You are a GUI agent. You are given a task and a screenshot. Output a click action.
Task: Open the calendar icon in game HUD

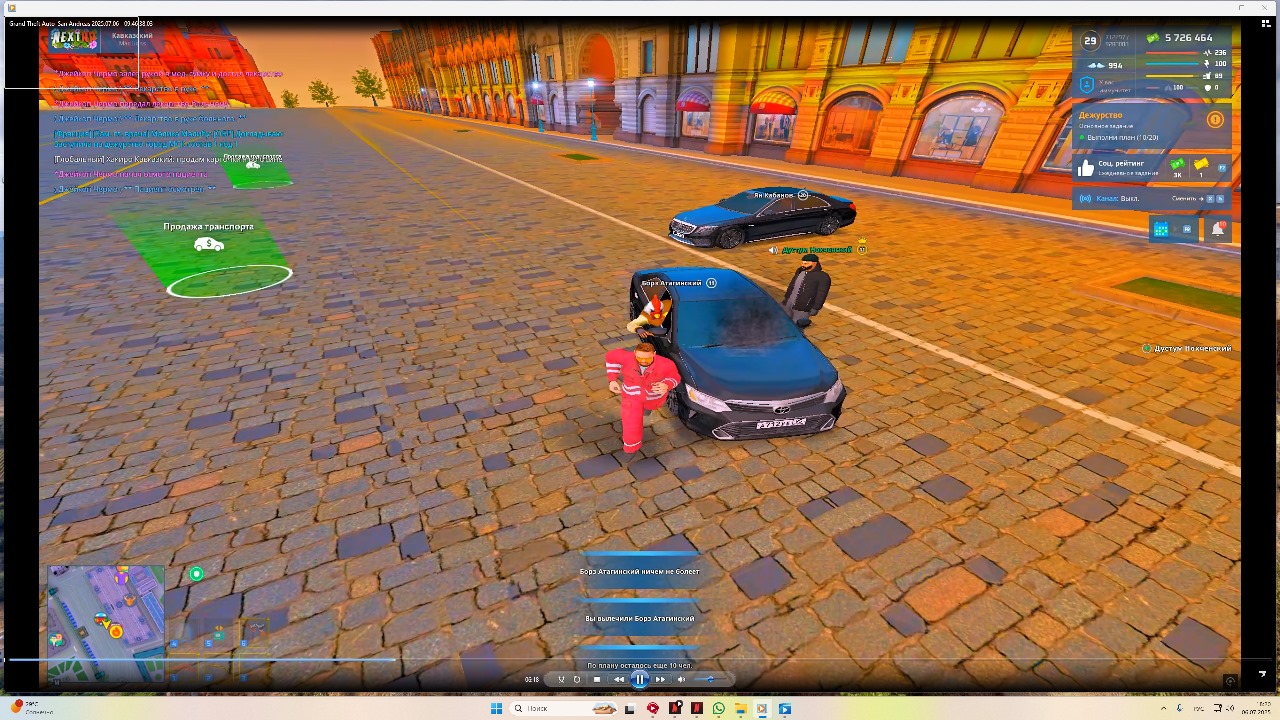pos(1161,229)
